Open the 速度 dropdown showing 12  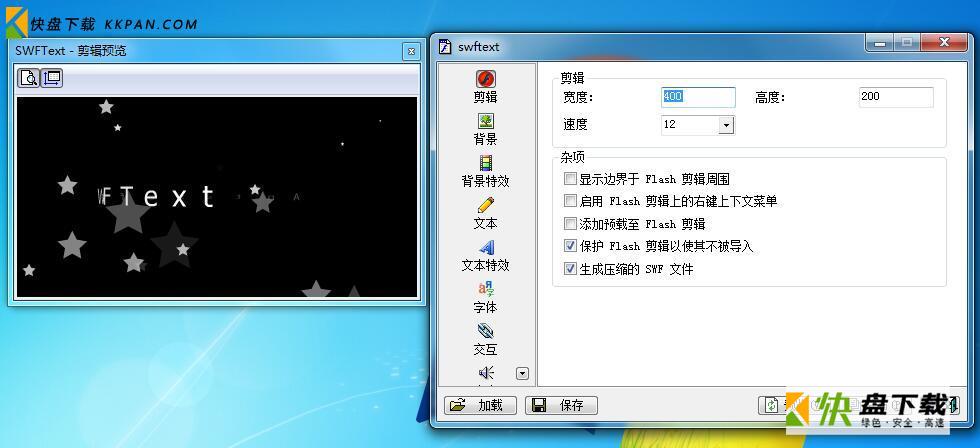726,125
